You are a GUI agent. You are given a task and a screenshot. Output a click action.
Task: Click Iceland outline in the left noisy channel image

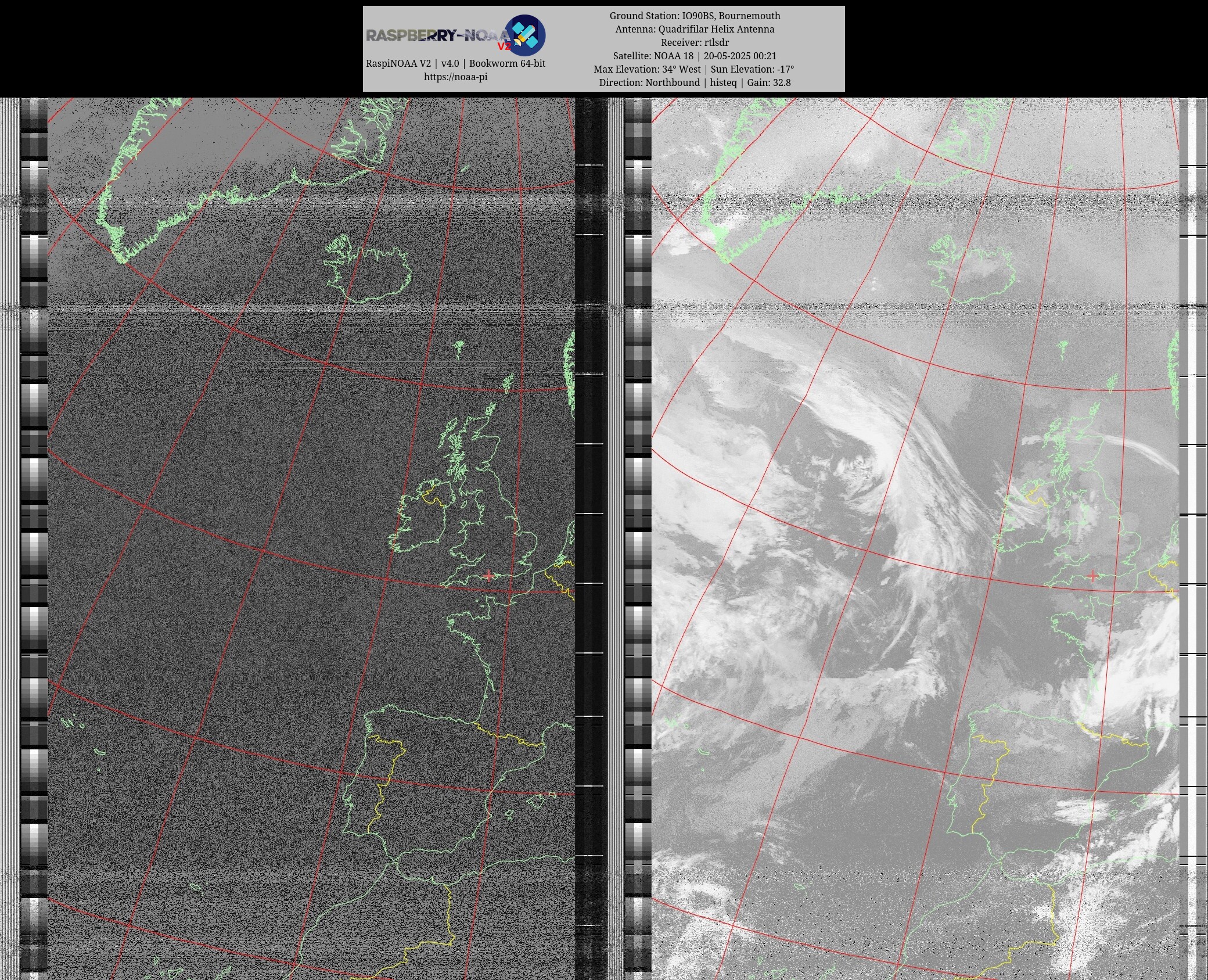pos(367,270)
